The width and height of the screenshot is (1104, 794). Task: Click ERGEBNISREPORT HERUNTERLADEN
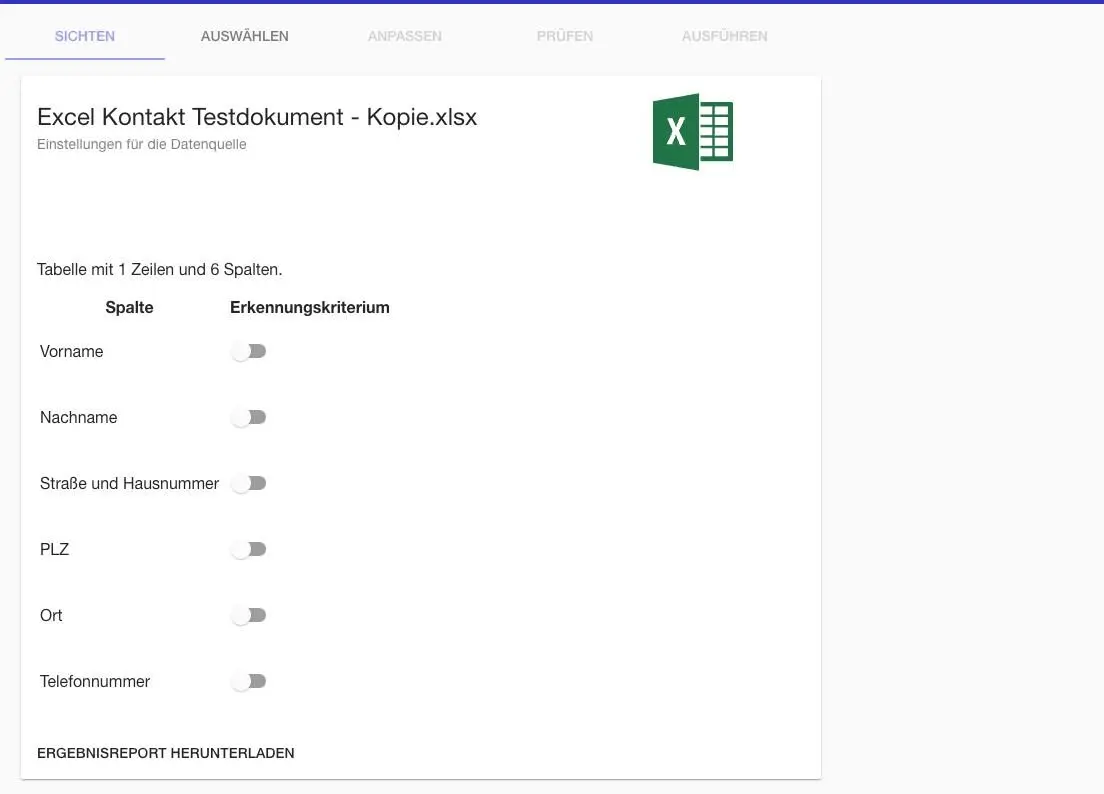coord(165,753)
